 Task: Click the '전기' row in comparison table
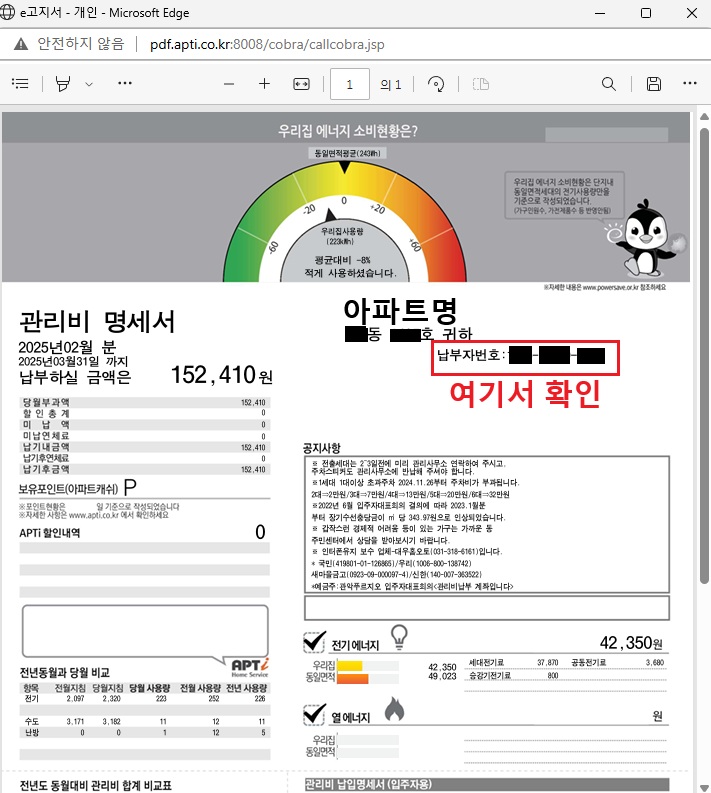click(x=145, y=698)
